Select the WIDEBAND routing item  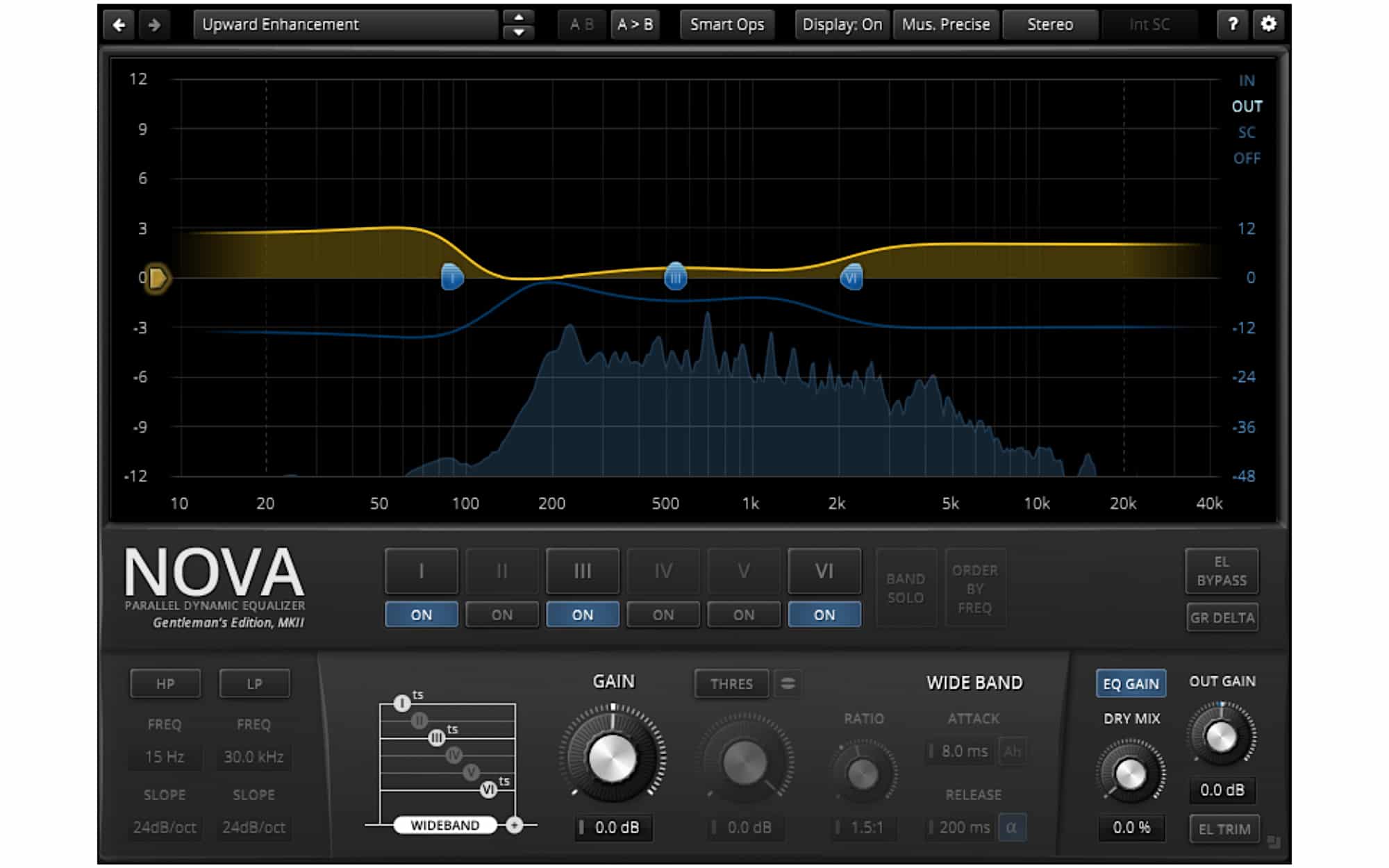coord(444,825)
